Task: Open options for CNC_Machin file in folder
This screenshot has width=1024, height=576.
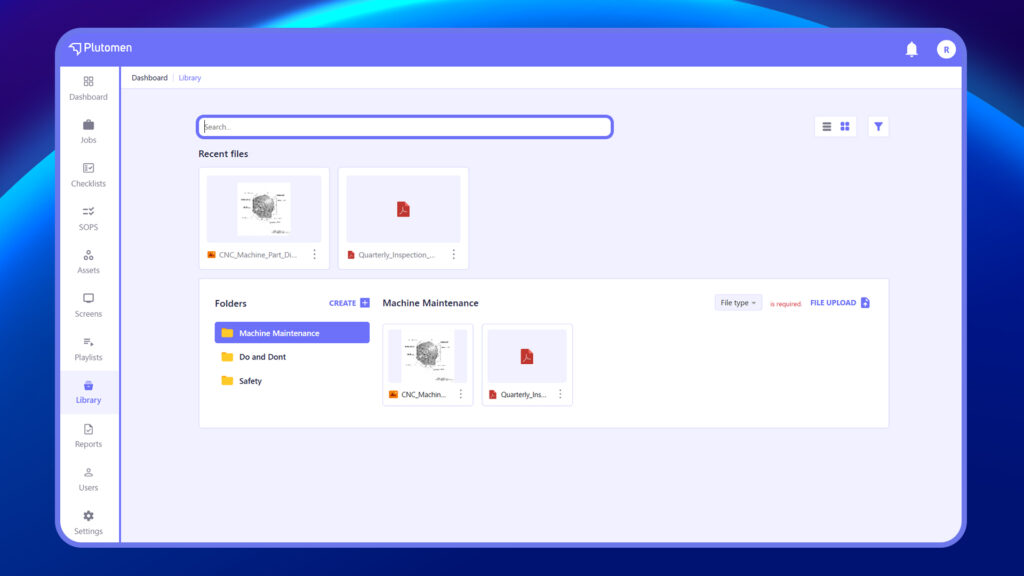Action: (460, 394)
